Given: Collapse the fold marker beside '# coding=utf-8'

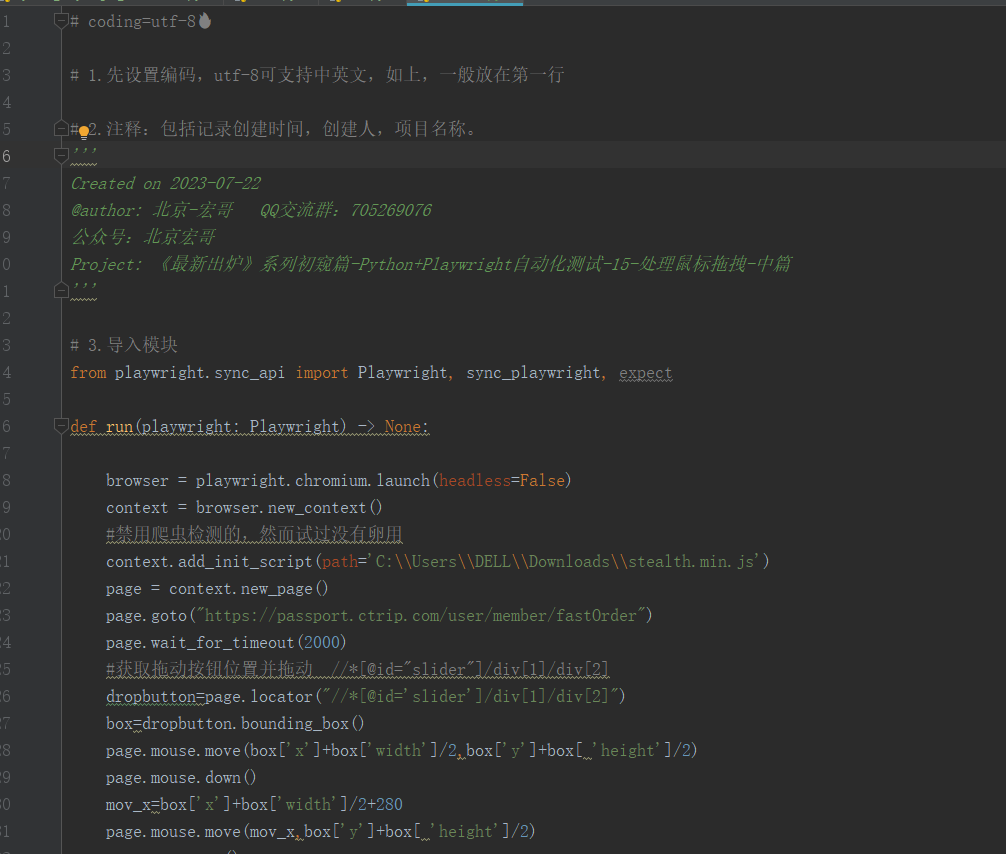Looking at the screenshot, I should [x=61, y=22].
